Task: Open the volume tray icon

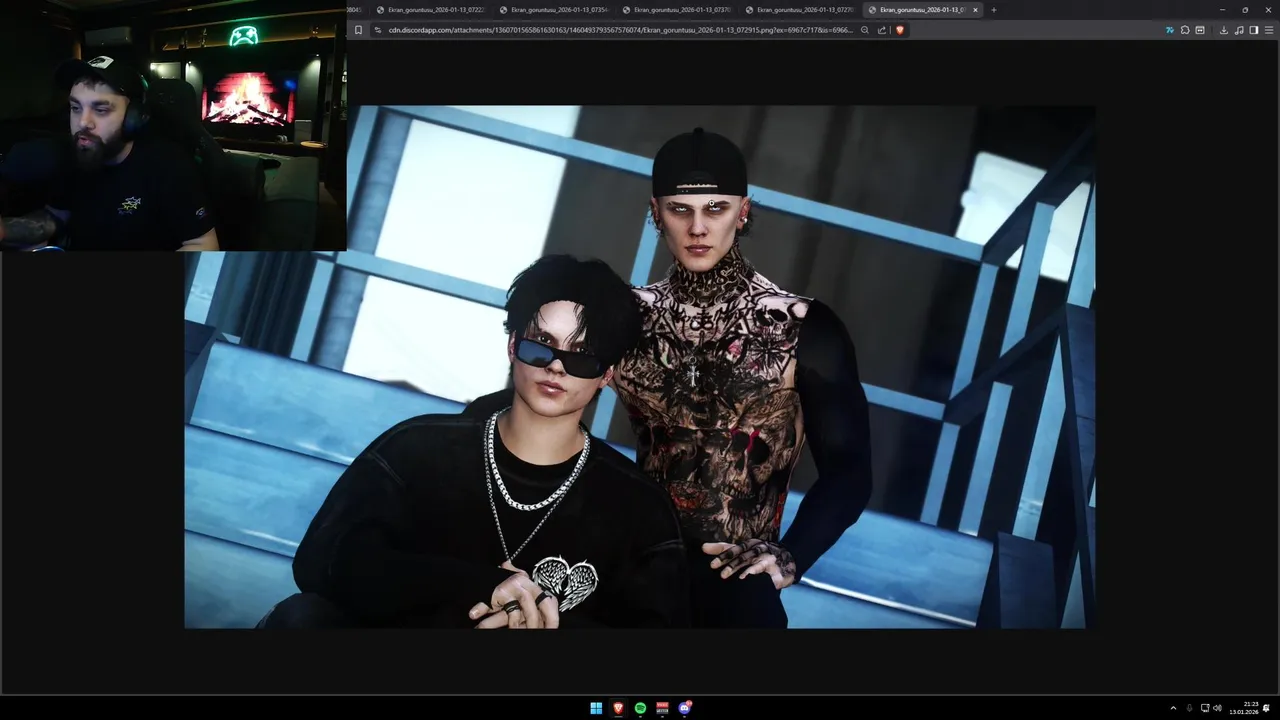Action: click(1218, 708)
